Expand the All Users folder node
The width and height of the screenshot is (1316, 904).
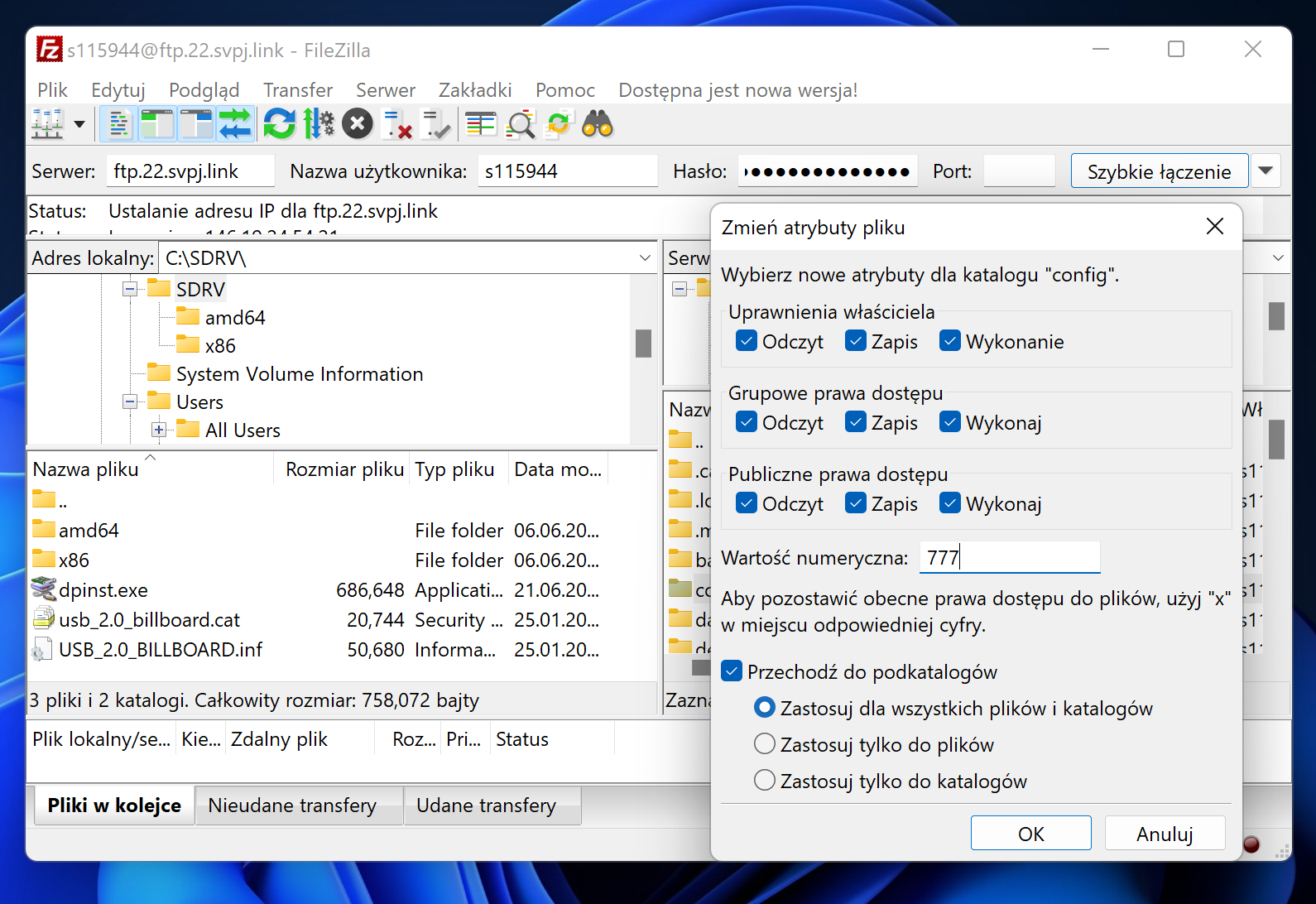pos(159,430)
